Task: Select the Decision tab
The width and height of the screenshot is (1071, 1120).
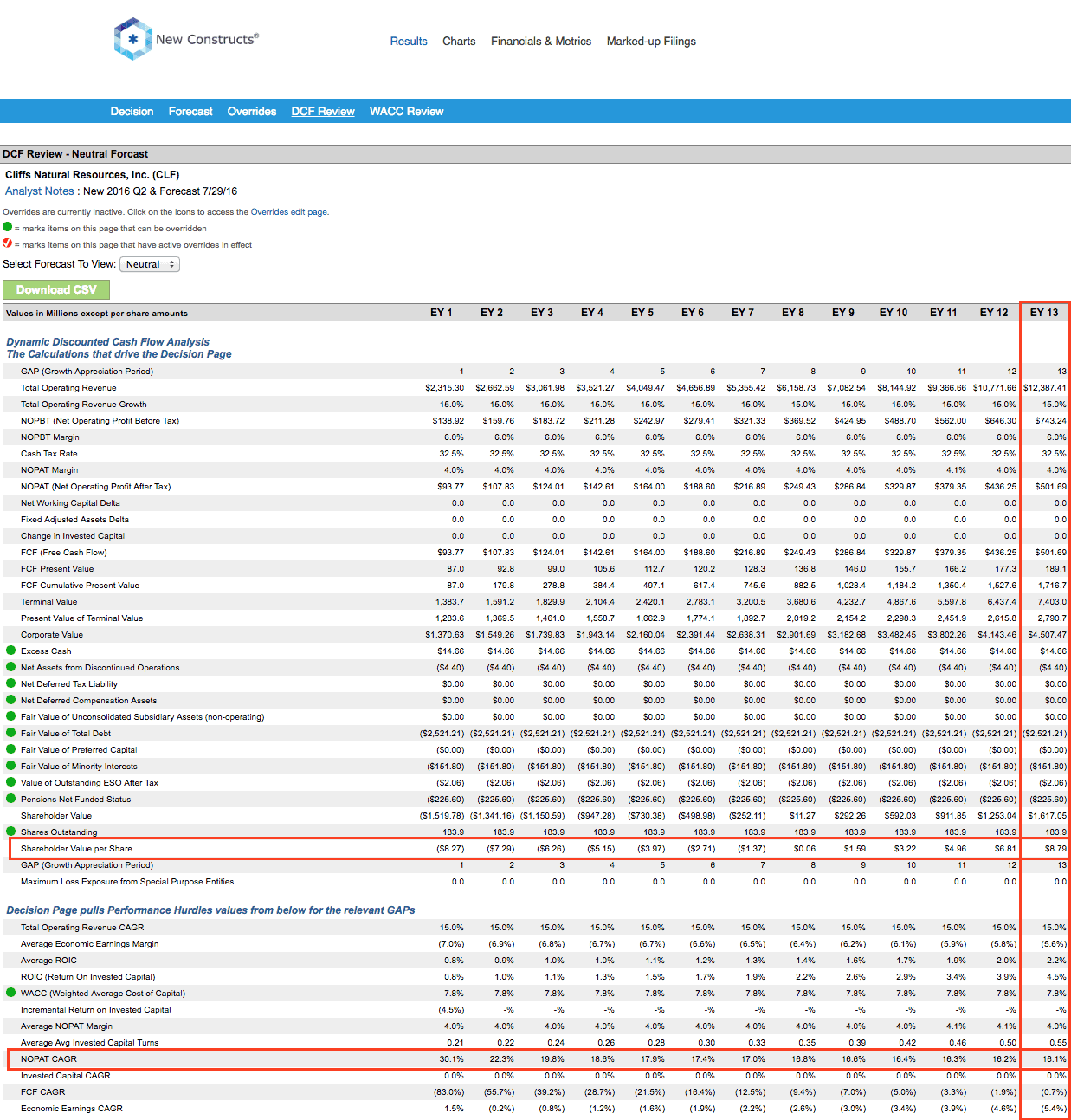Action: [132, 111]
